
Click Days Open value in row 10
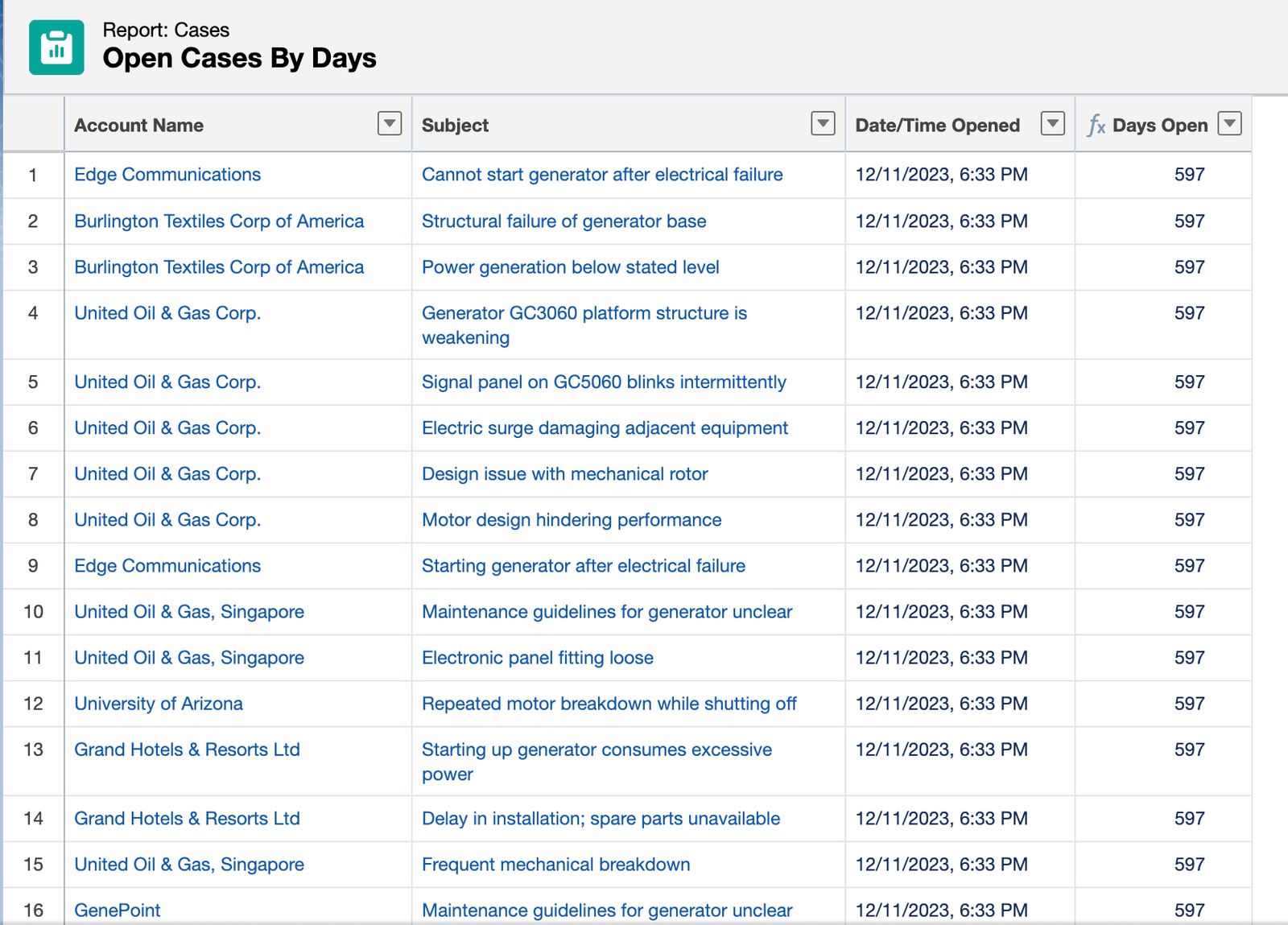pyautogui.click(x=1188, y=612)
